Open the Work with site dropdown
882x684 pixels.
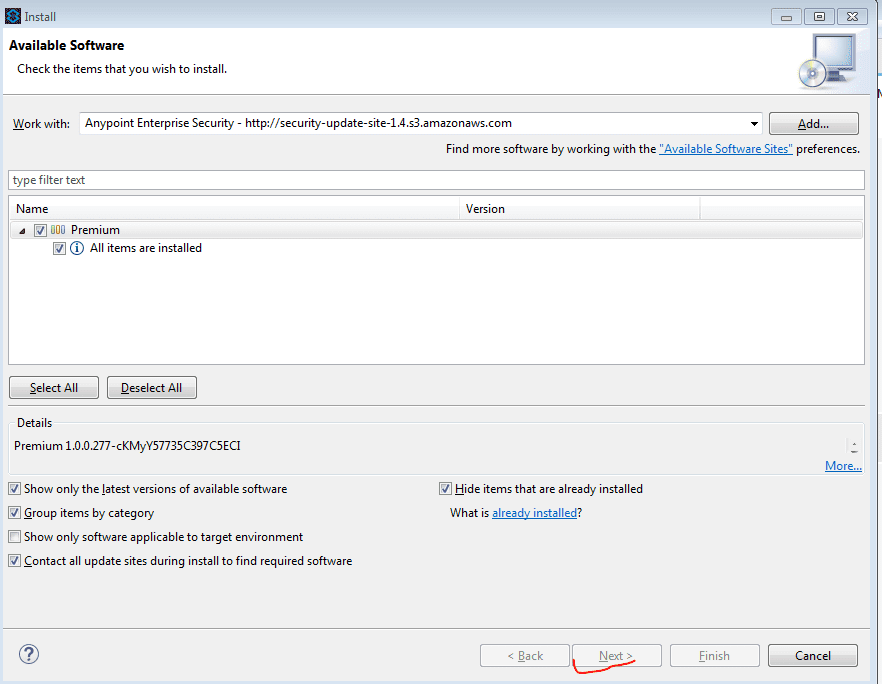[x=754, y=124]
